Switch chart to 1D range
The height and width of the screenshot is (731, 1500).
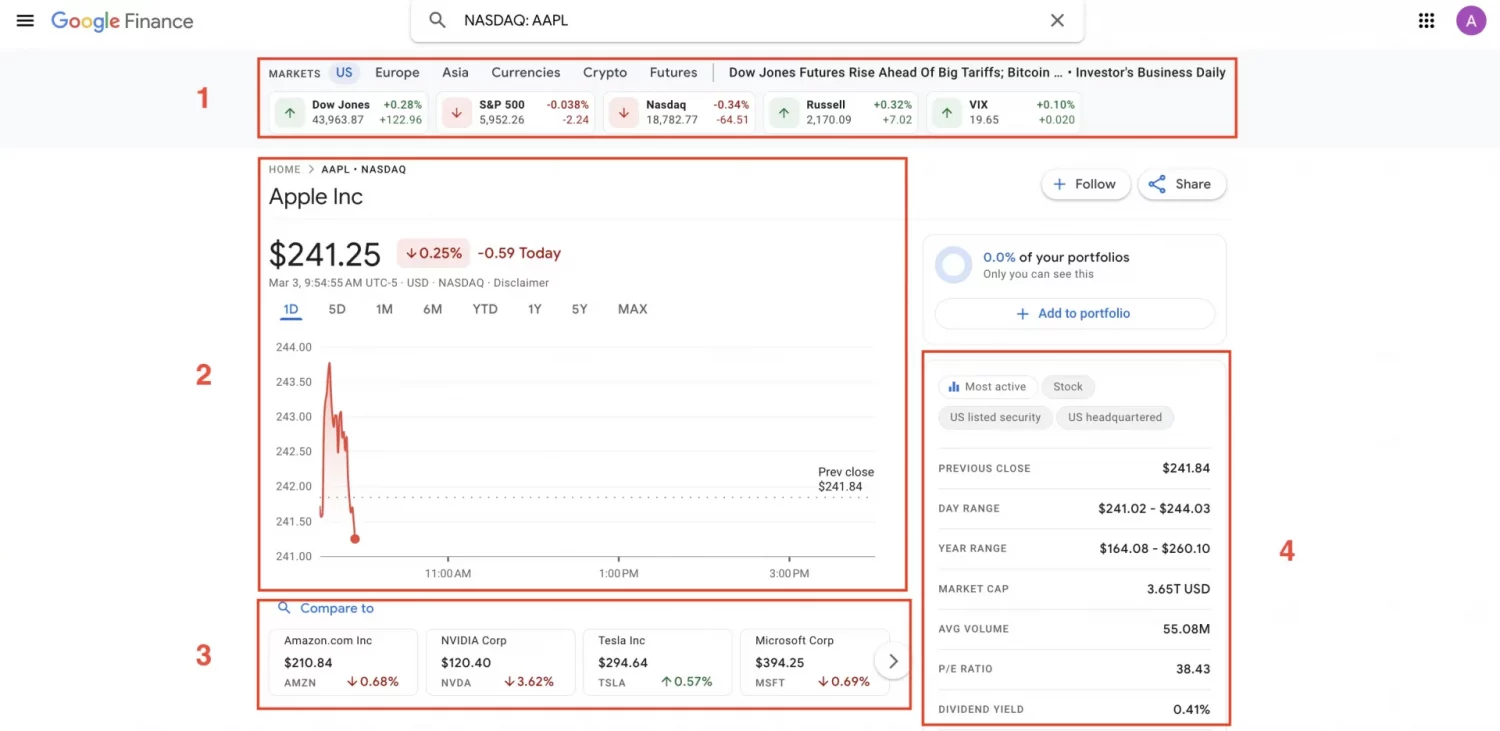291,309
